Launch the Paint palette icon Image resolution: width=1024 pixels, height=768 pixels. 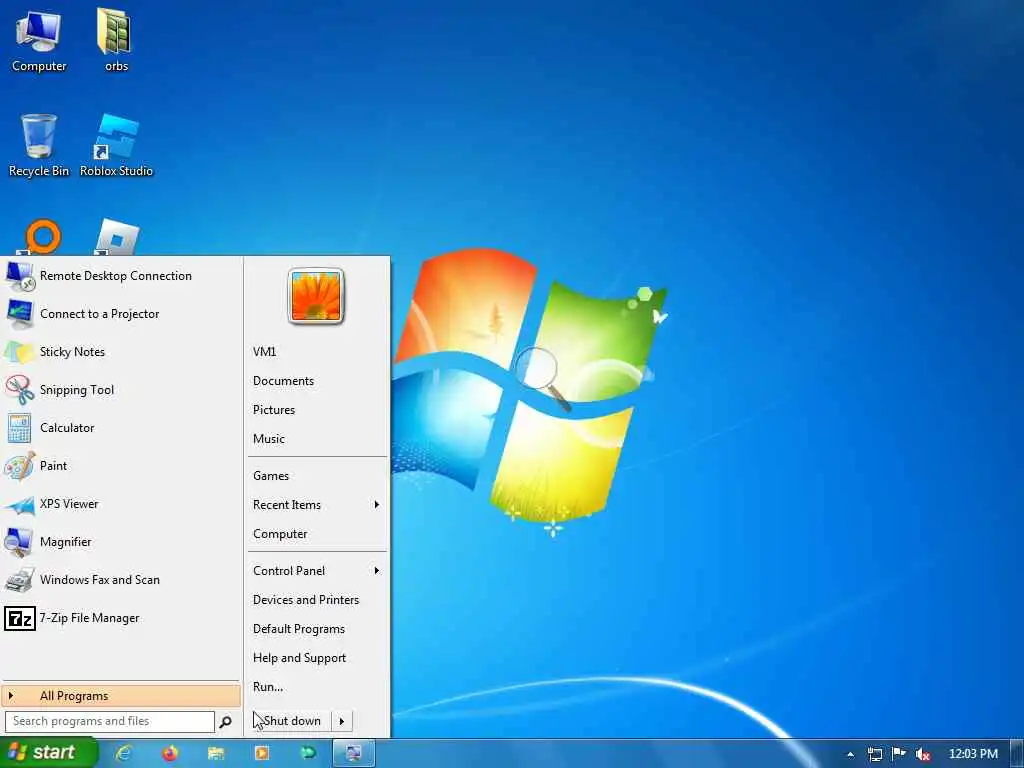pyautogui.click(x=20, y=466)
